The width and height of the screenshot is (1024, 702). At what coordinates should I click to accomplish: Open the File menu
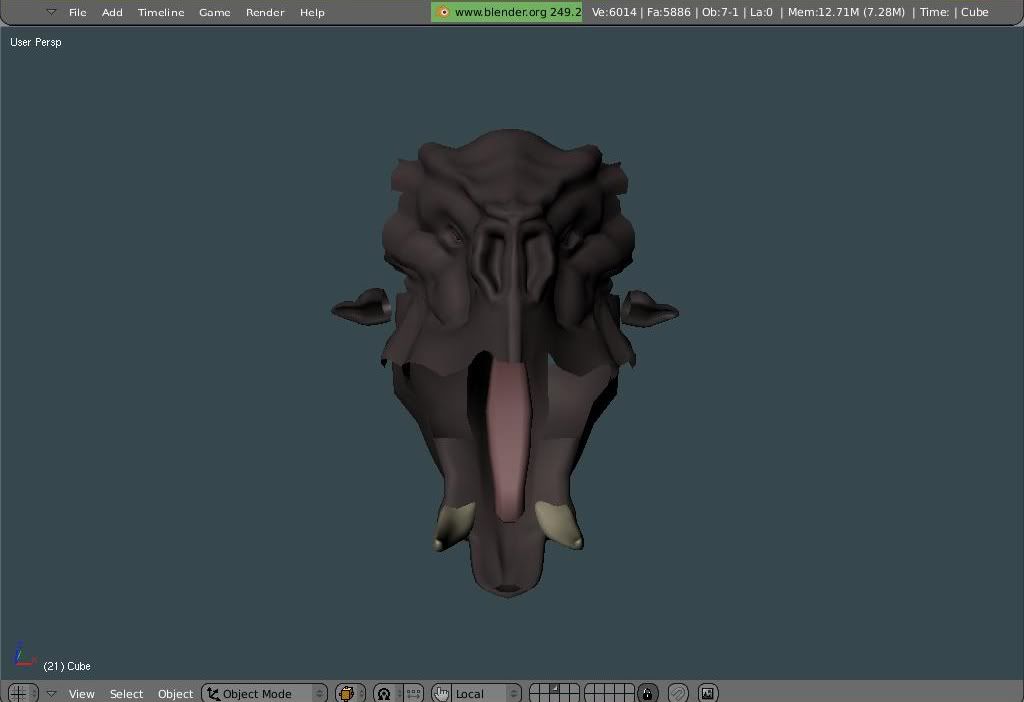[x=77, y=12]
